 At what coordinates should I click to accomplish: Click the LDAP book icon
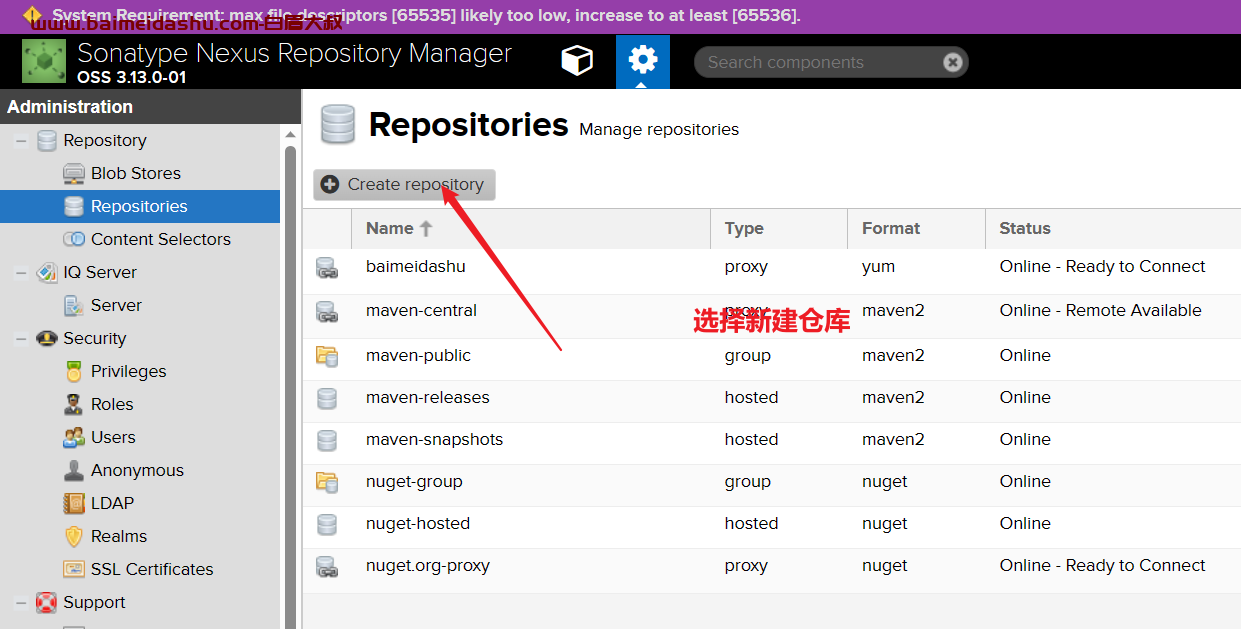(74, 503)
